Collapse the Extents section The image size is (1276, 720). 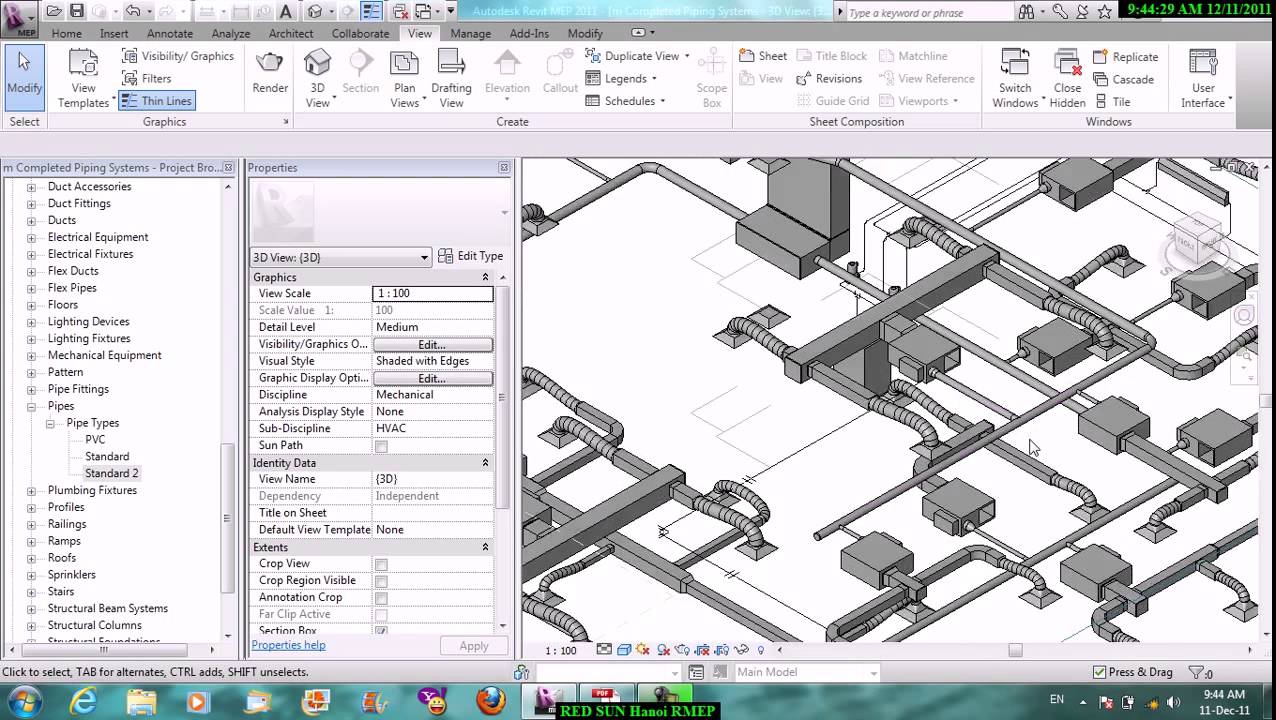485,547
